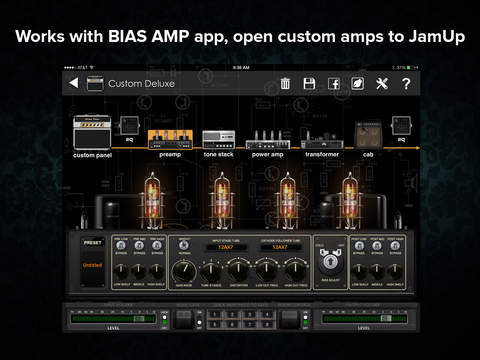This screenshot has width=480, height=360.
Task: Open help with question mark icon
Action: [x=406, y=83]
